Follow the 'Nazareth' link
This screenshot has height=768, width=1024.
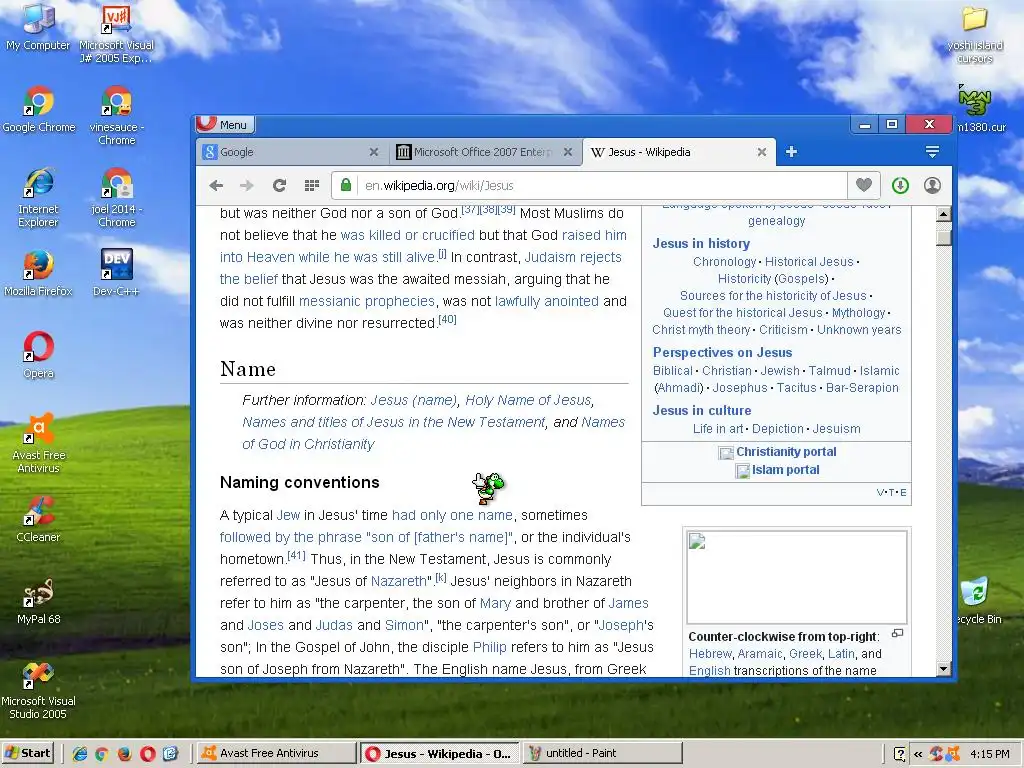[x=398, y=581]
